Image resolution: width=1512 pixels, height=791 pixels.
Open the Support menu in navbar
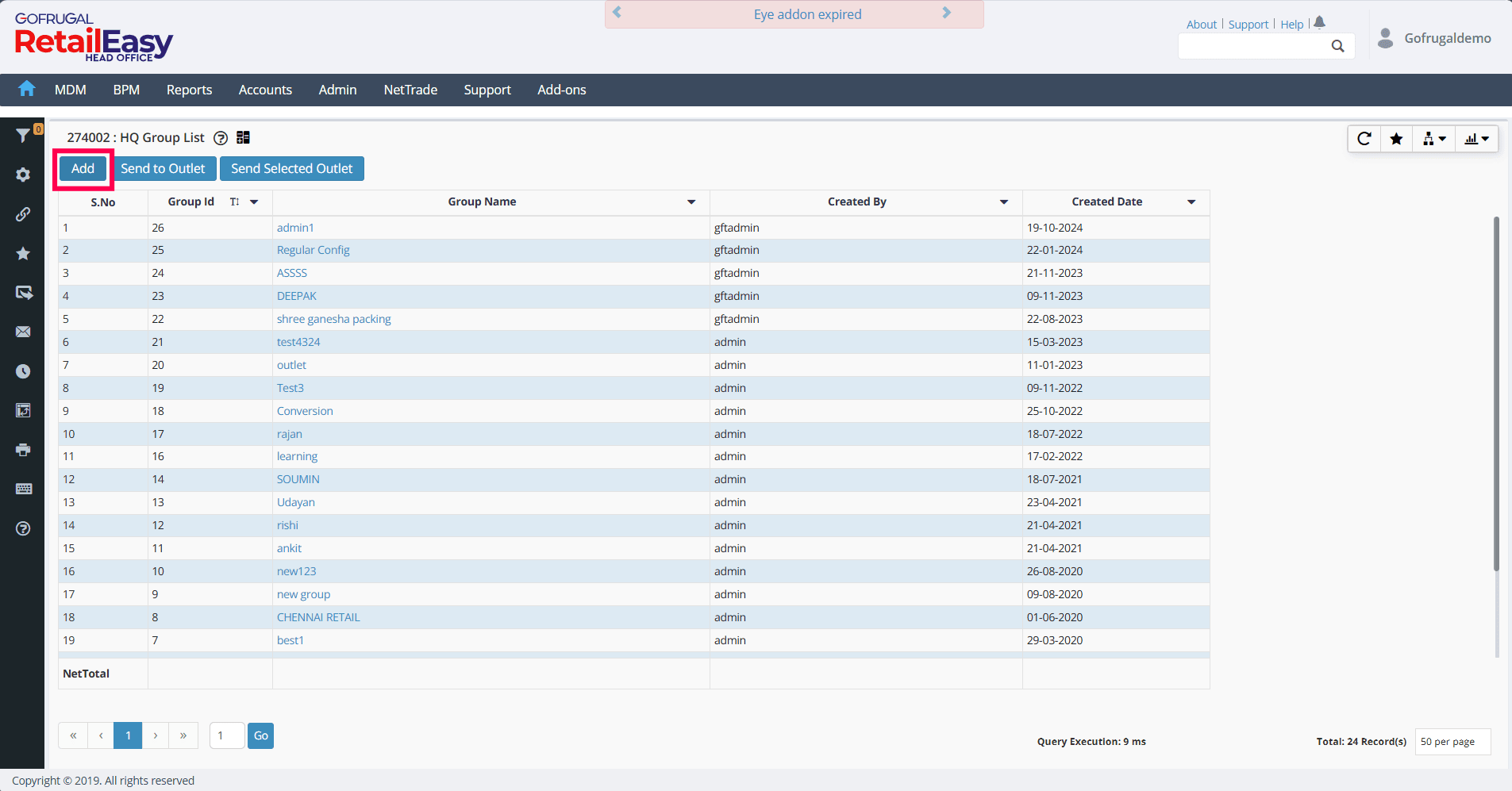coord(487,90)
